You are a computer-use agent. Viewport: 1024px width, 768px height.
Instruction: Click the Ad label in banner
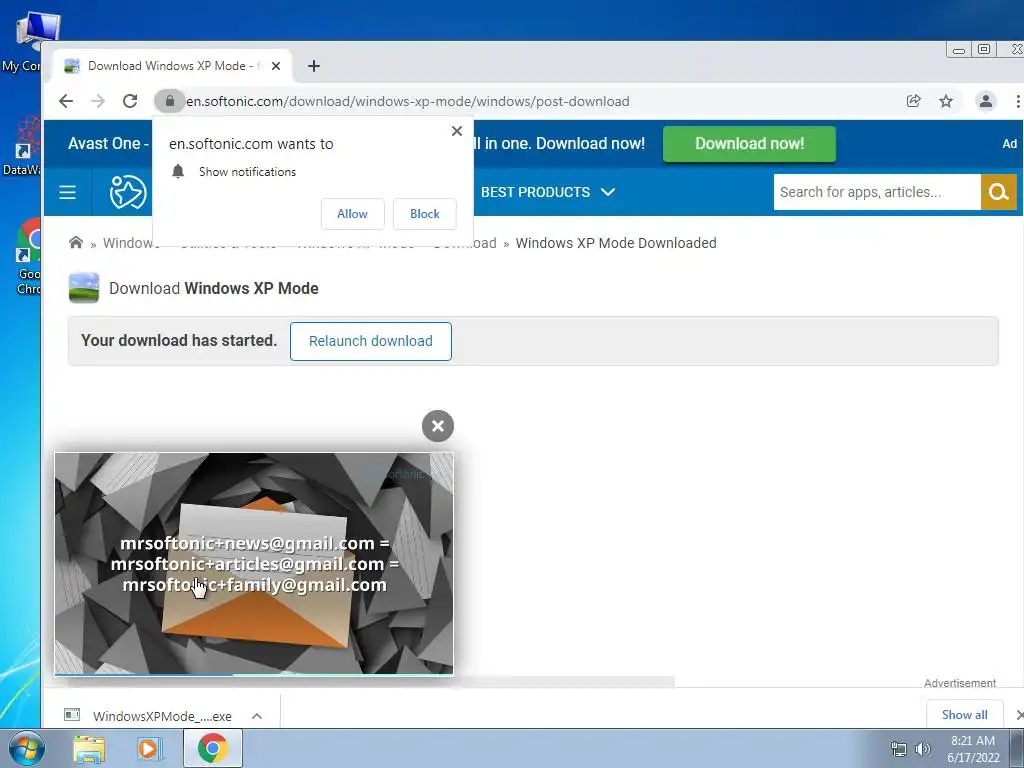click(x=1010, y=144)
